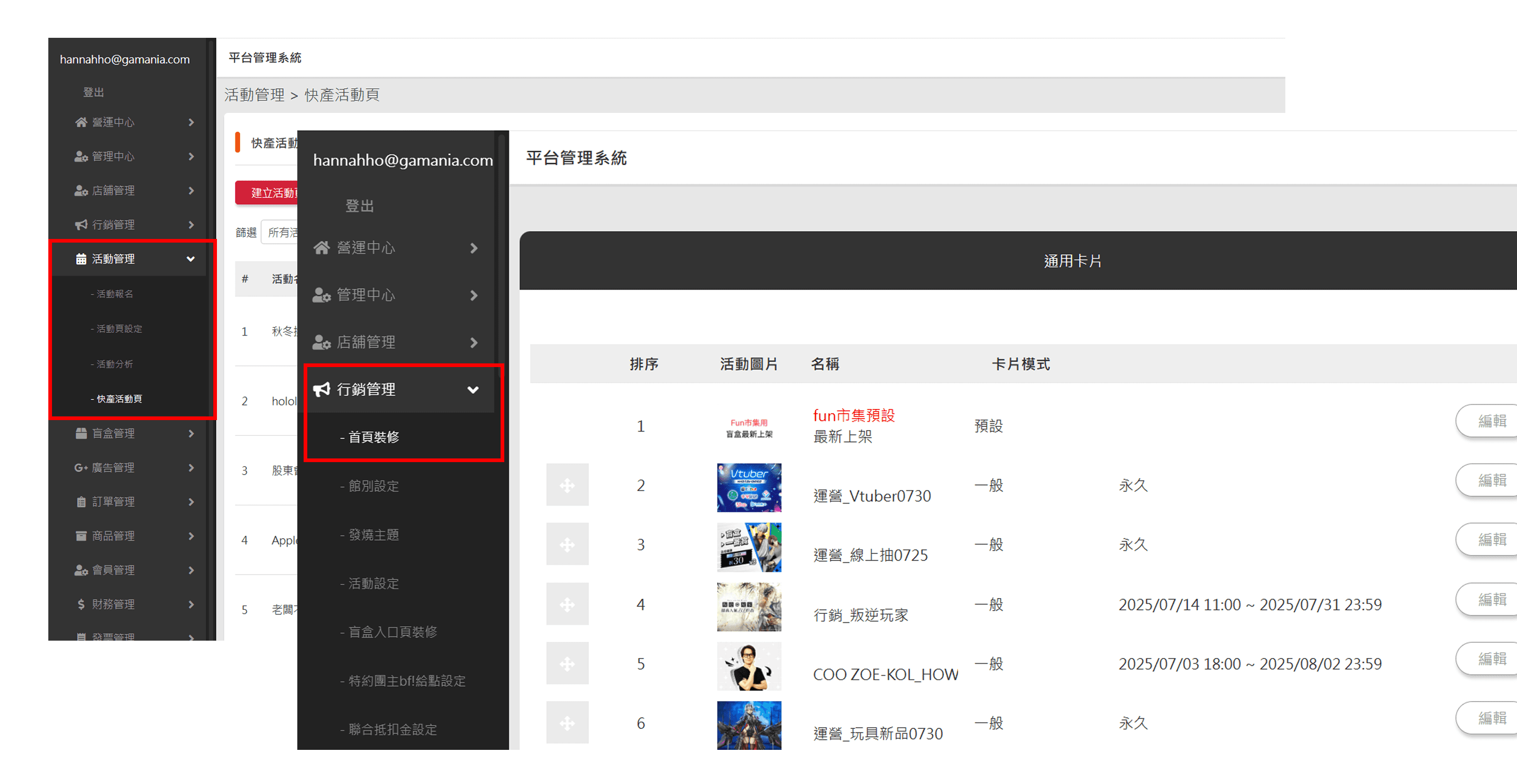Collapse the 行銷管理 menu chevron
The height and width of the screenshot is (784, 1517).
point(473,390)
